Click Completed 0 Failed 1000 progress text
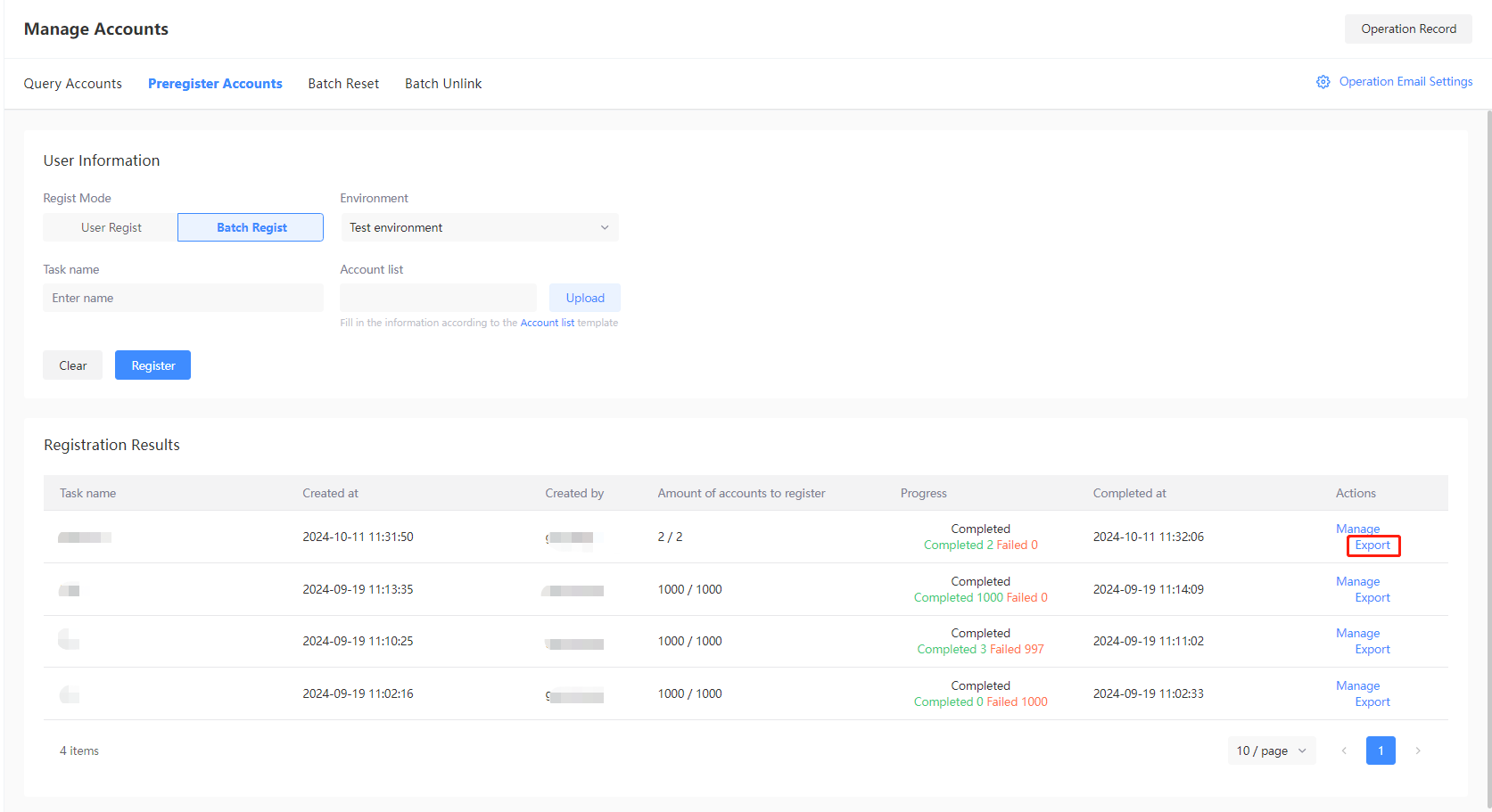This screenshot has width=1492, height=812. pyautogui.click(x=980, y=701)
